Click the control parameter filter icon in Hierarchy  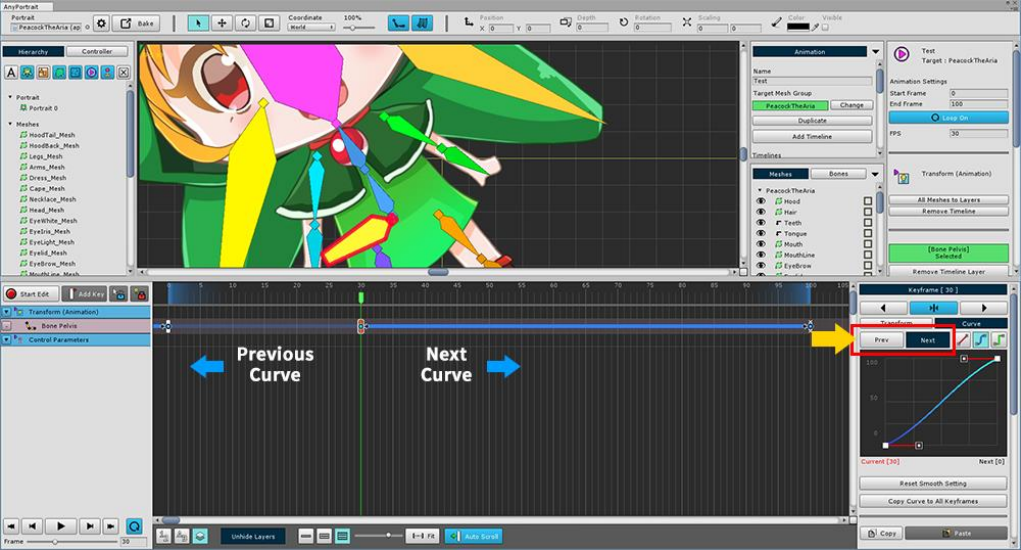[107, 72]
